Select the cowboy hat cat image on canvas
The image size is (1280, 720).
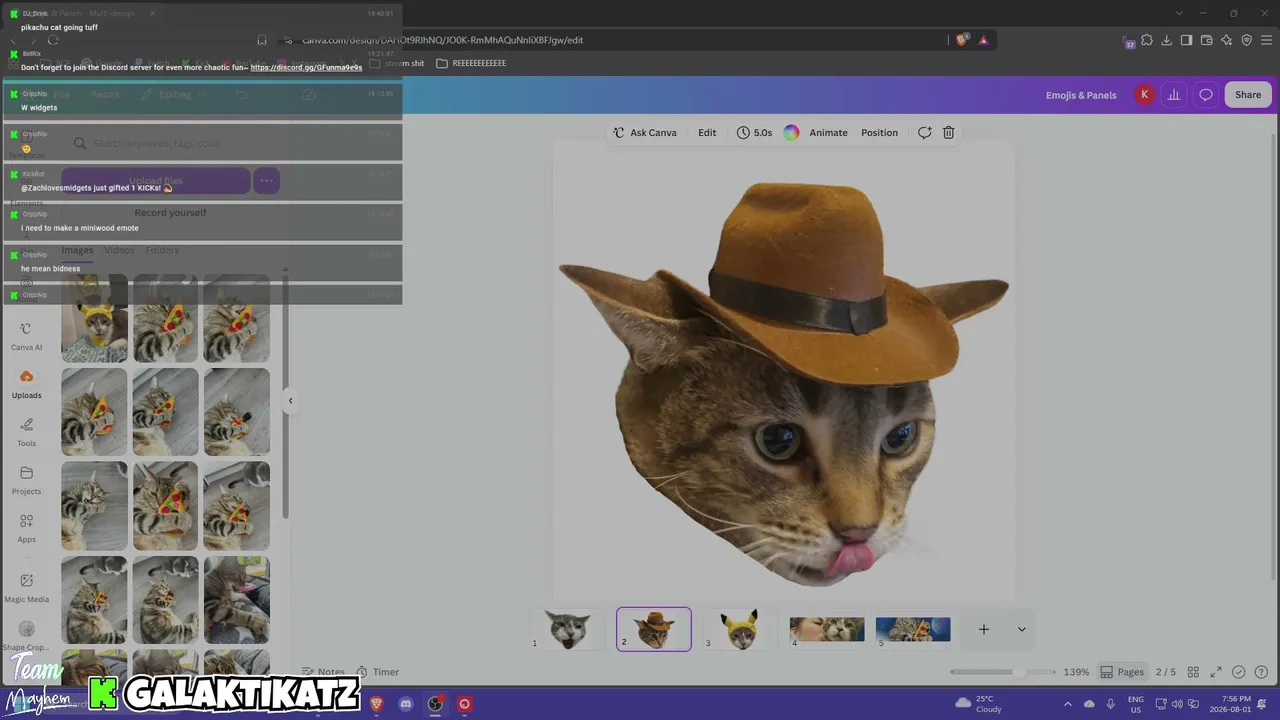pos(784,385)
